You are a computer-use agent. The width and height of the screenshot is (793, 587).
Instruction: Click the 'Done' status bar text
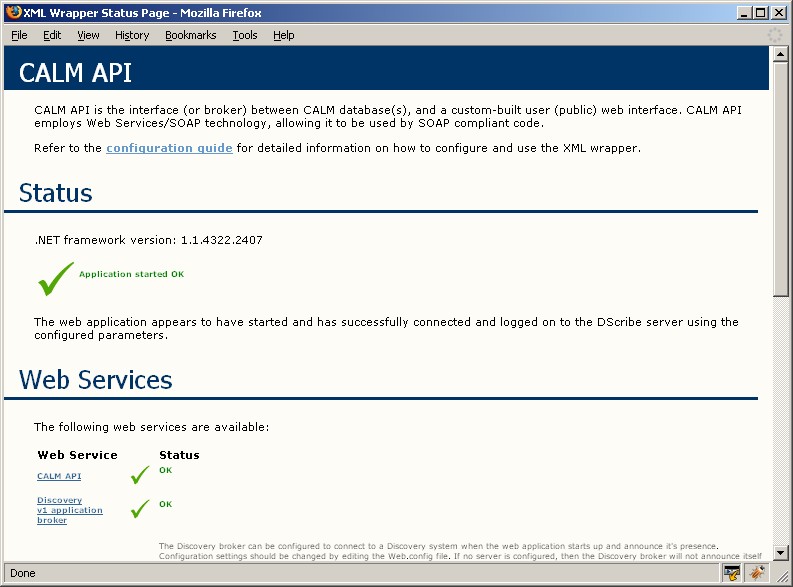23,573
